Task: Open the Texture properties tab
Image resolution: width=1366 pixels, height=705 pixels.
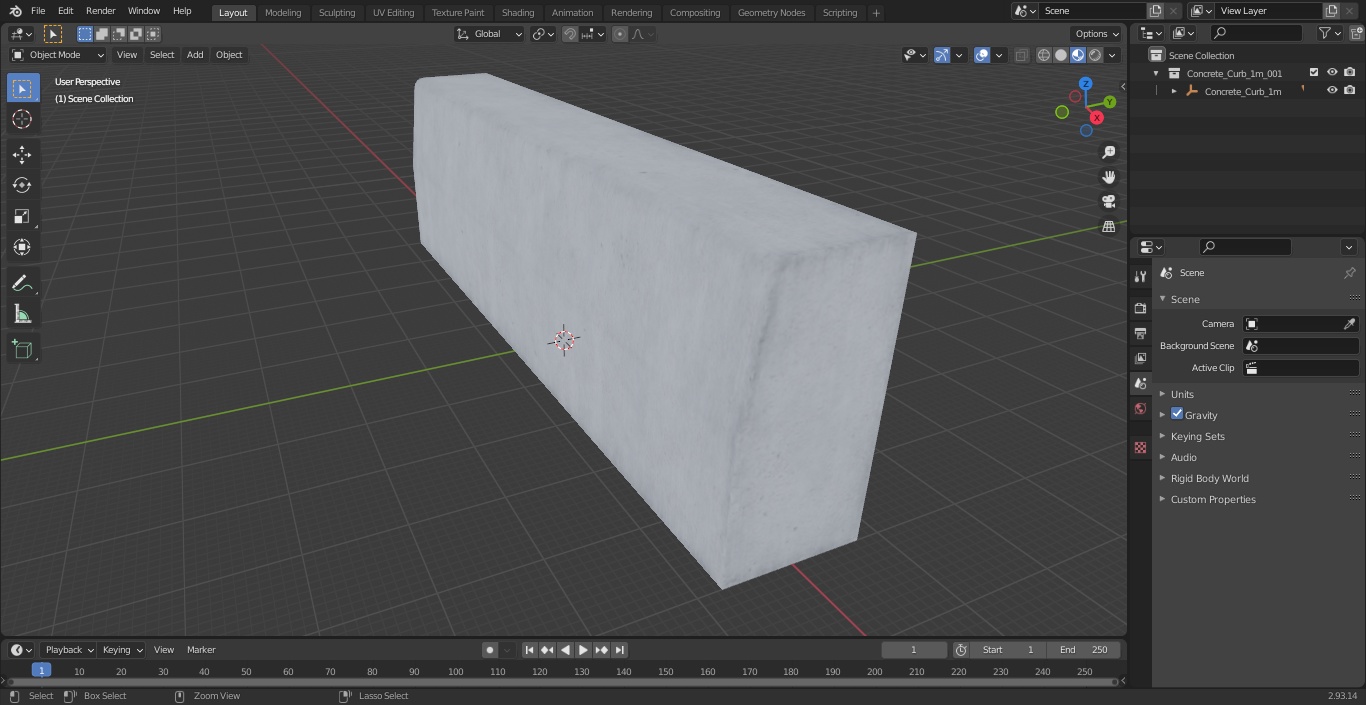Action: 1140,447
